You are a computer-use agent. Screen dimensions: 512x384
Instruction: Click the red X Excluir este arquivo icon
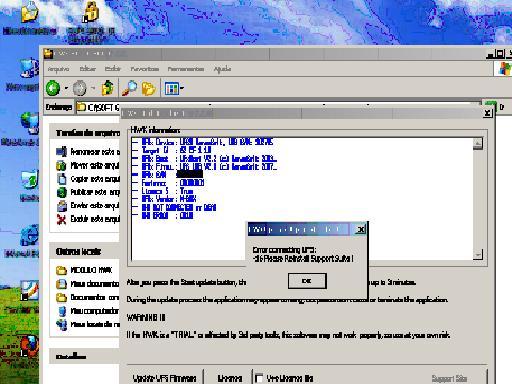[61, 219]
